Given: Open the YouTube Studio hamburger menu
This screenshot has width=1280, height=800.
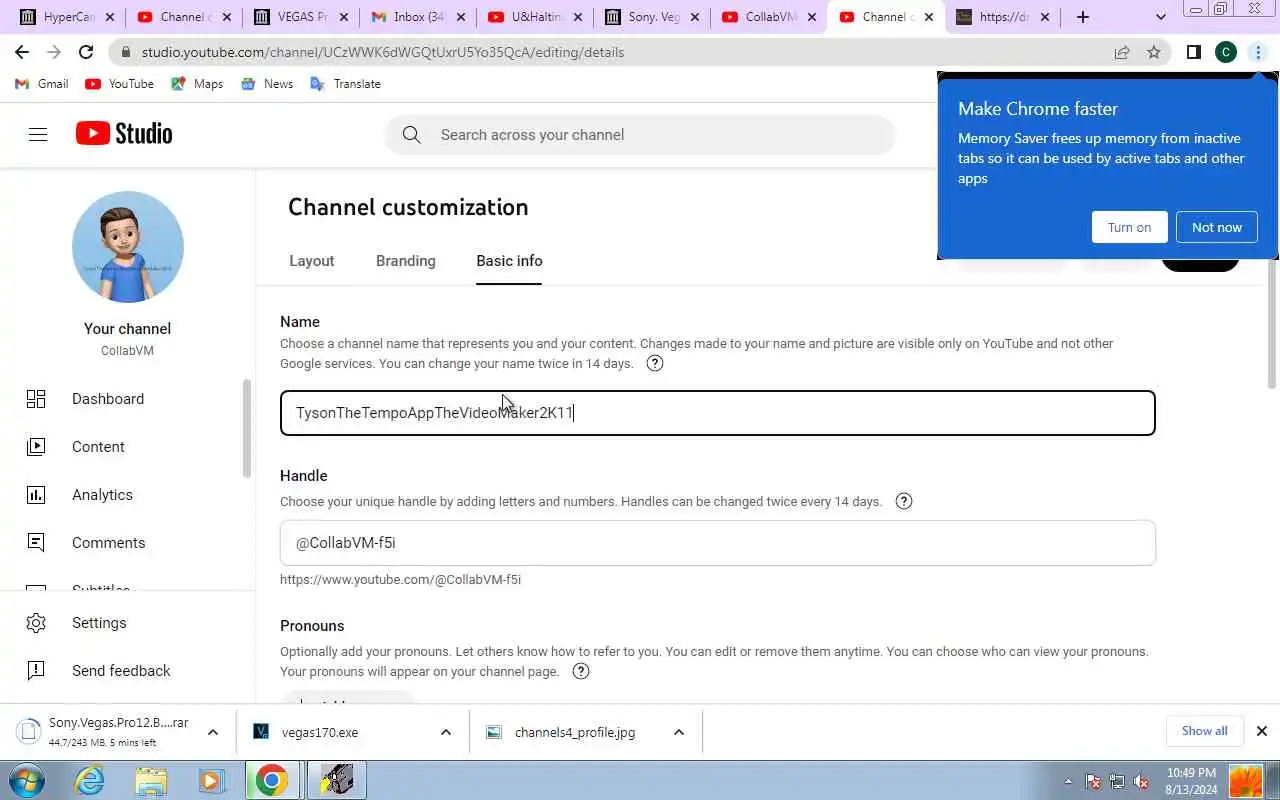Looking at the screenshot, I should (38, 134).
